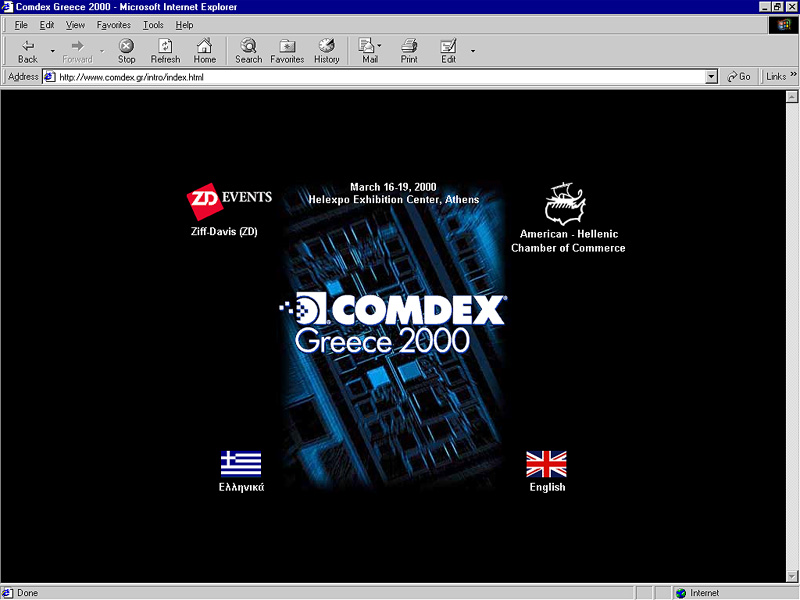Viewport: 800px width, 600px height.
Task: Click the page icon in the address bar
Action: click(49, 77)
